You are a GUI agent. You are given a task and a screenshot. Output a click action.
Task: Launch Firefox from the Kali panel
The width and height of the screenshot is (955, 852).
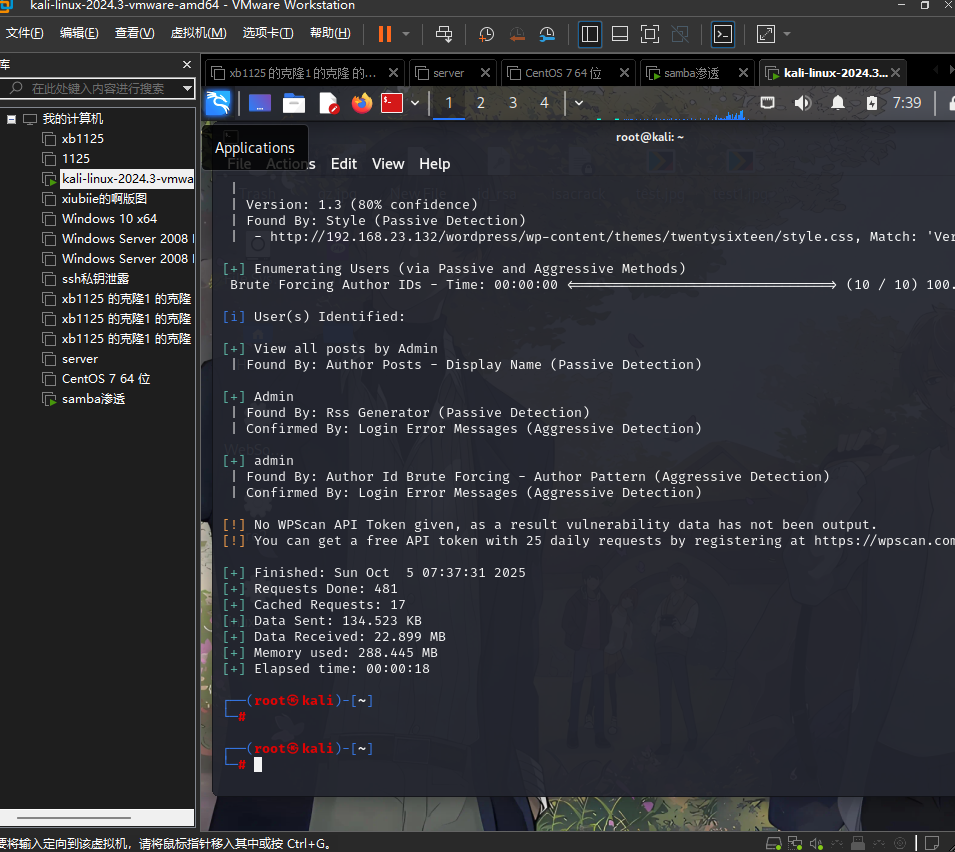361,103
